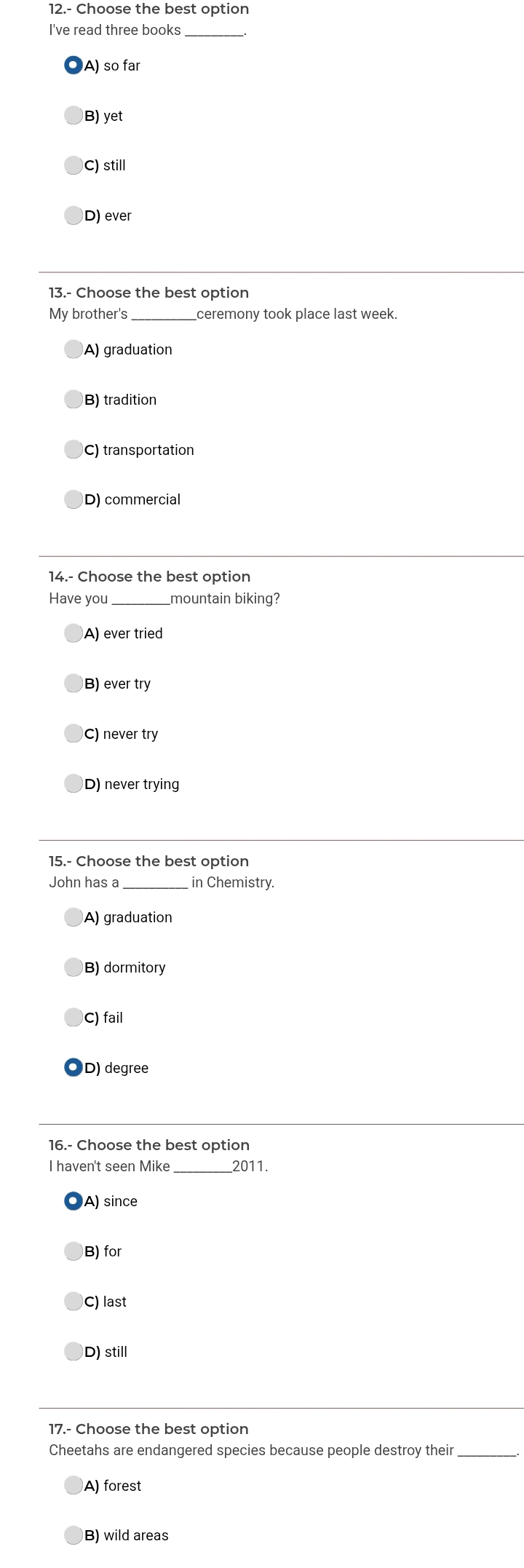Select 'last' option for question 16
Screen dimensions: 524x1568
point(74,1301)
